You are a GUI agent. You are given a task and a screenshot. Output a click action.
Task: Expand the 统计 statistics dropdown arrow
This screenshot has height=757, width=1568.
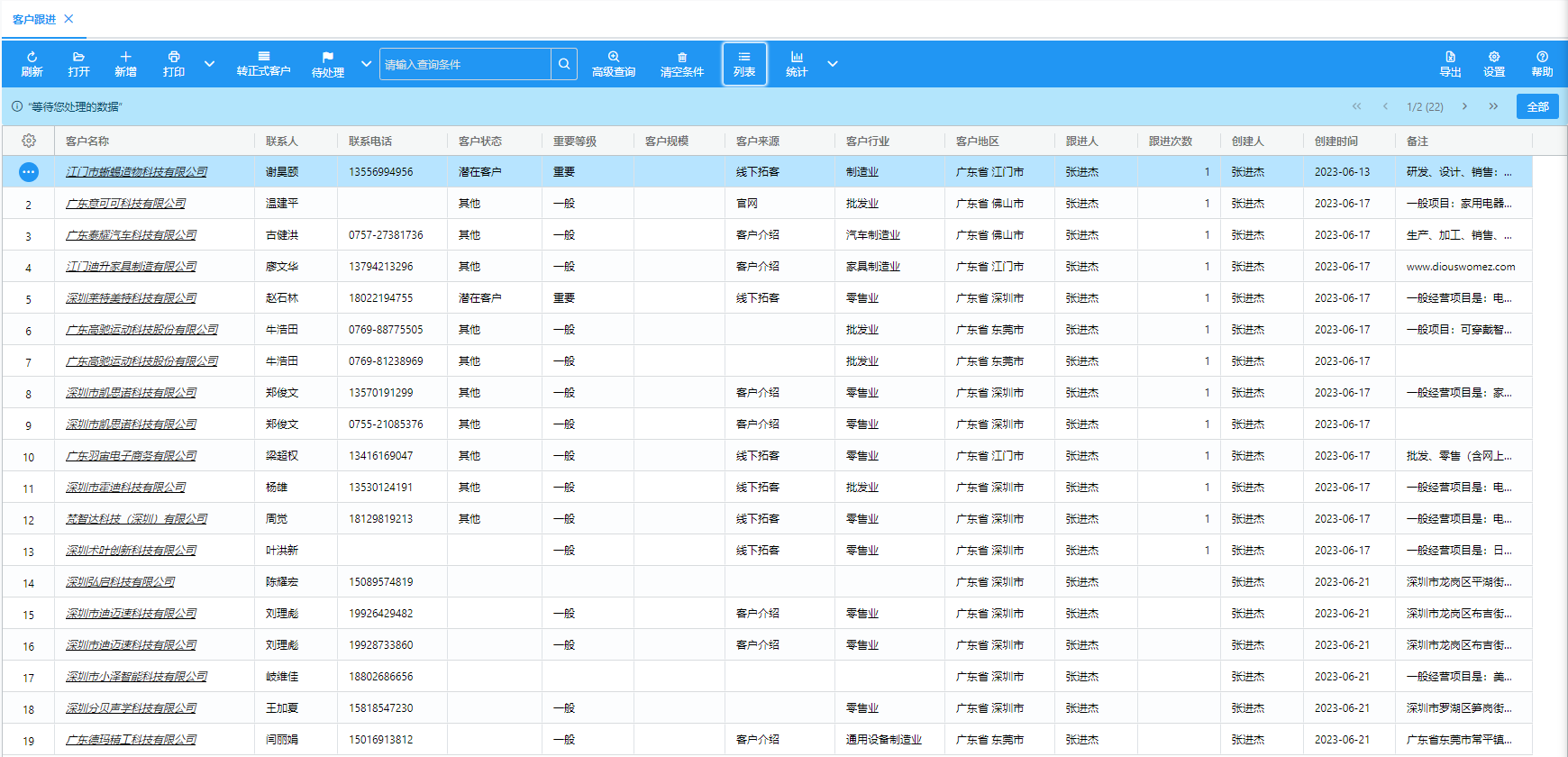click(x=833, y=64)
